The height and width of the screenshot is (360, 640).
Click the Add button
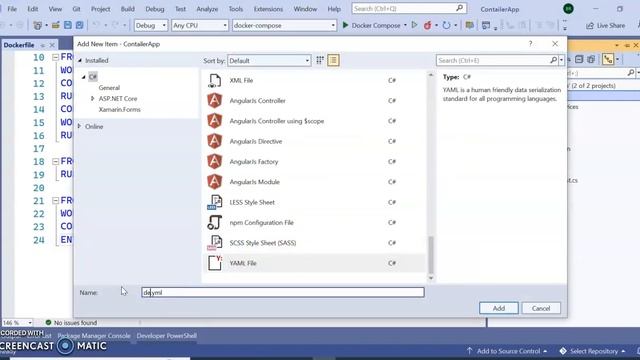pos(499,308)
